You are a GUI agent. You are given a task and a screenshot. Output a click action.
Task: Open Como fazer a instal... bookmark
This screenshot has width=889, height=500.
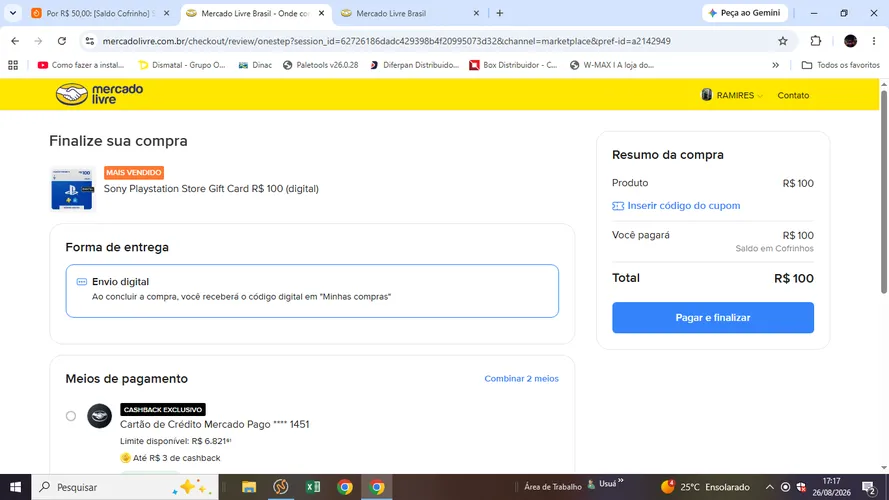(x=81, y=65)
